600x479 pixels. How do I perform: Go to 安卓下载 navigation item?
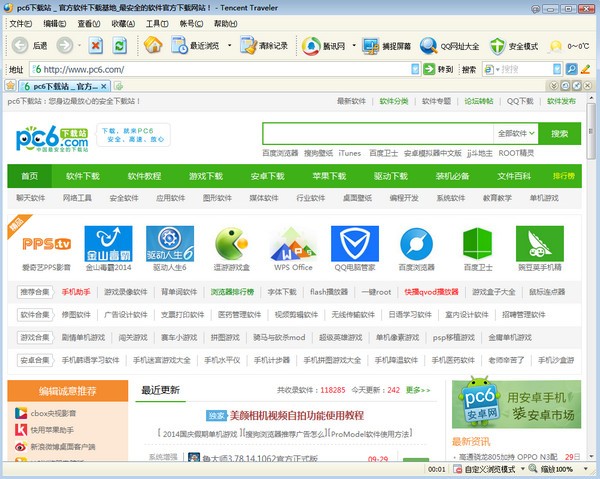(267, 176)
